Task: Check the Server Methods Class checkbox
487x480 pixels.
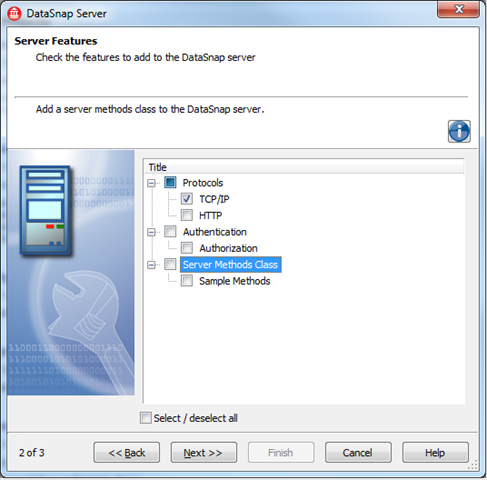Action: (170, 264)
